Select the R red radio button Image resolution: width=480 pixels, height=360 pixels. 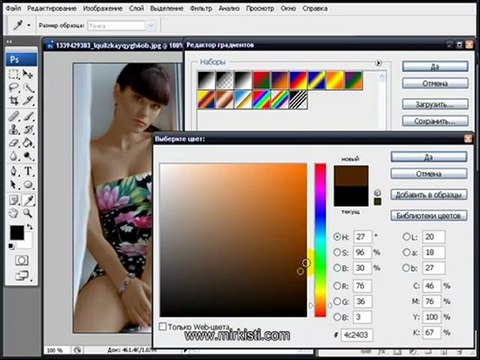pyautogui.click(x=337, y=286)
